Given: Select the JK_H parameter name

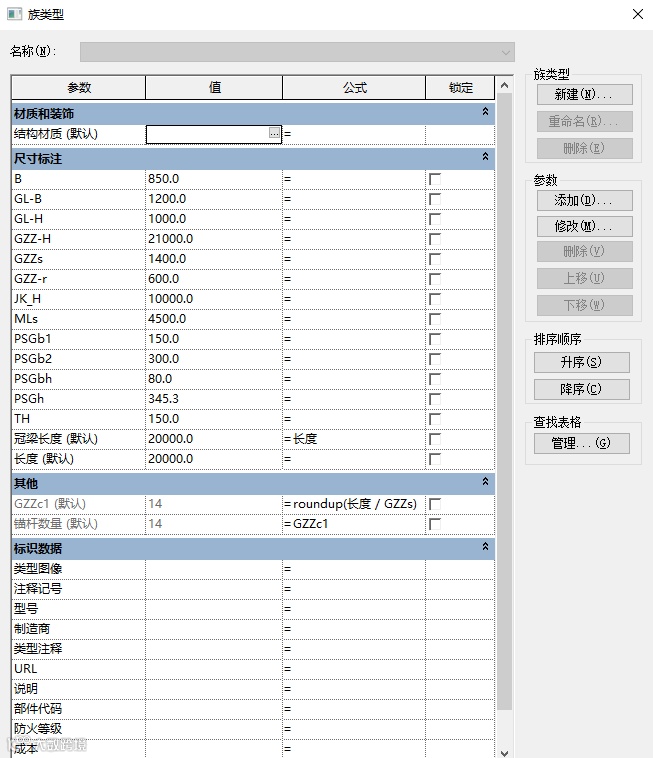Looking at the screenshot, I should pos(28,299).
